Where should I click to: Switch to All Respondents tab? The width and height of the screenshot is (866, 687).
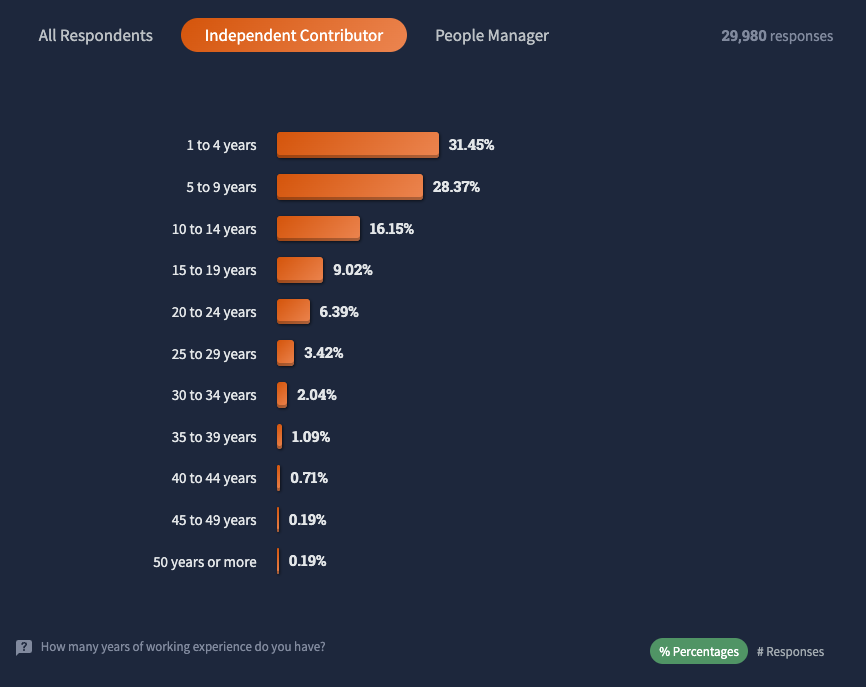96,35
